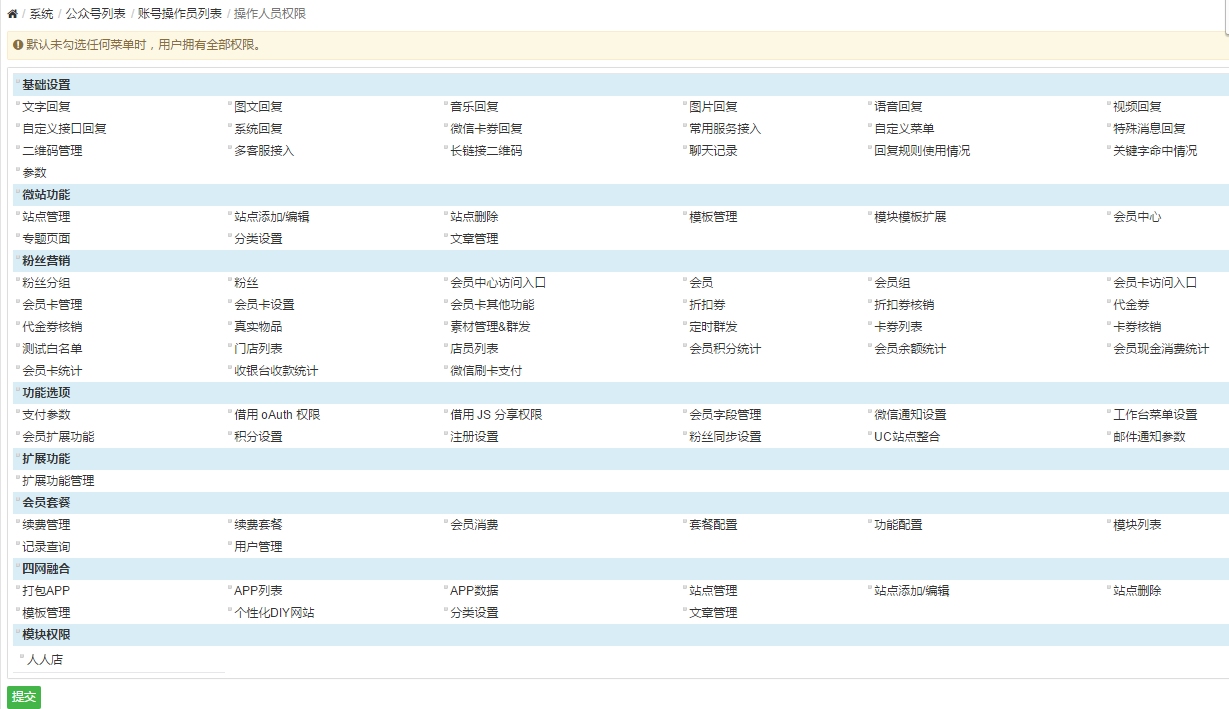1229x709 pixels.
Task: Check the 模块权限 group checkbox
Action: tap(18, 632)
